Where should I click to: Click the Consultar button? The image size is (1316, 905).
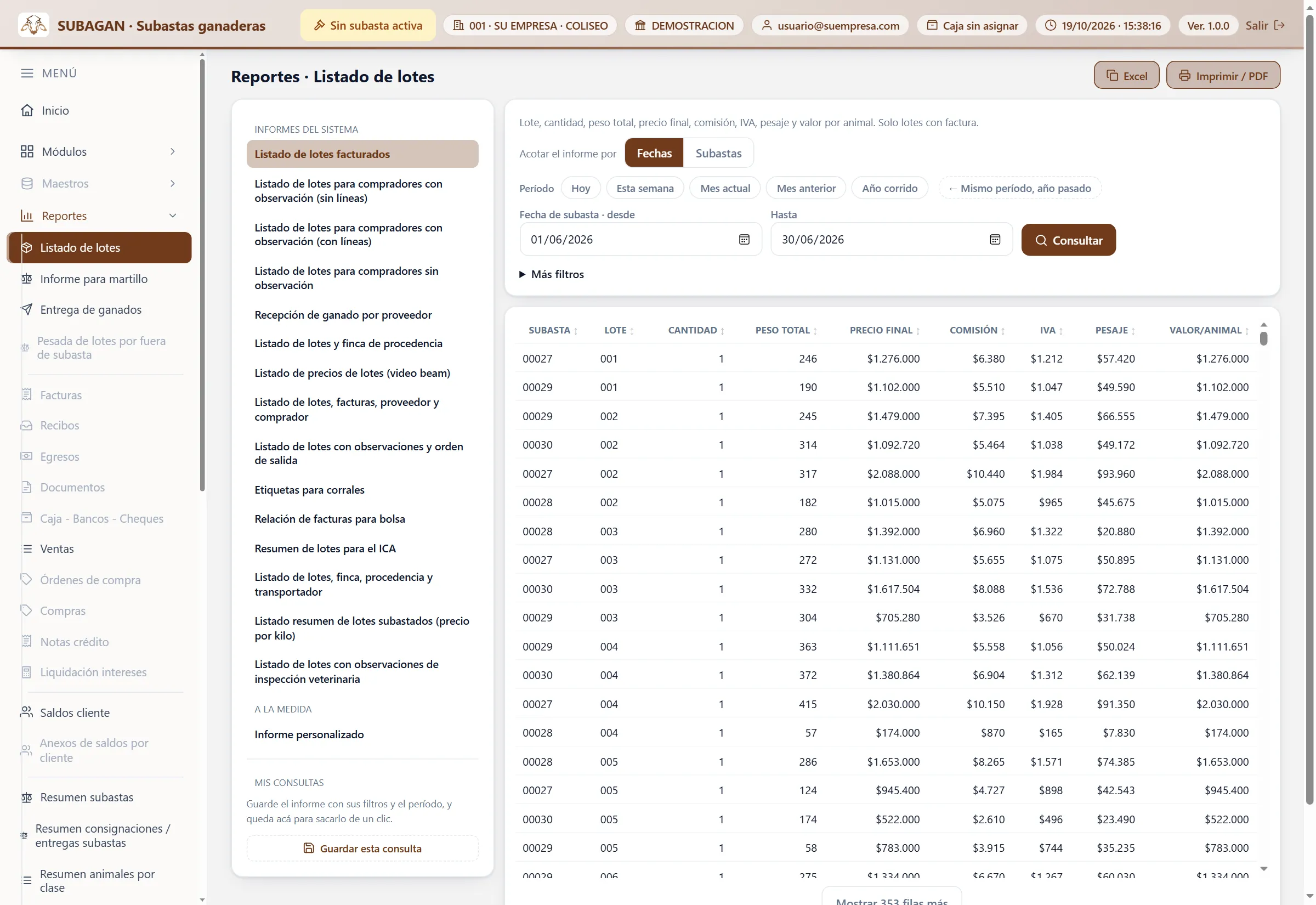[1068, 240]
